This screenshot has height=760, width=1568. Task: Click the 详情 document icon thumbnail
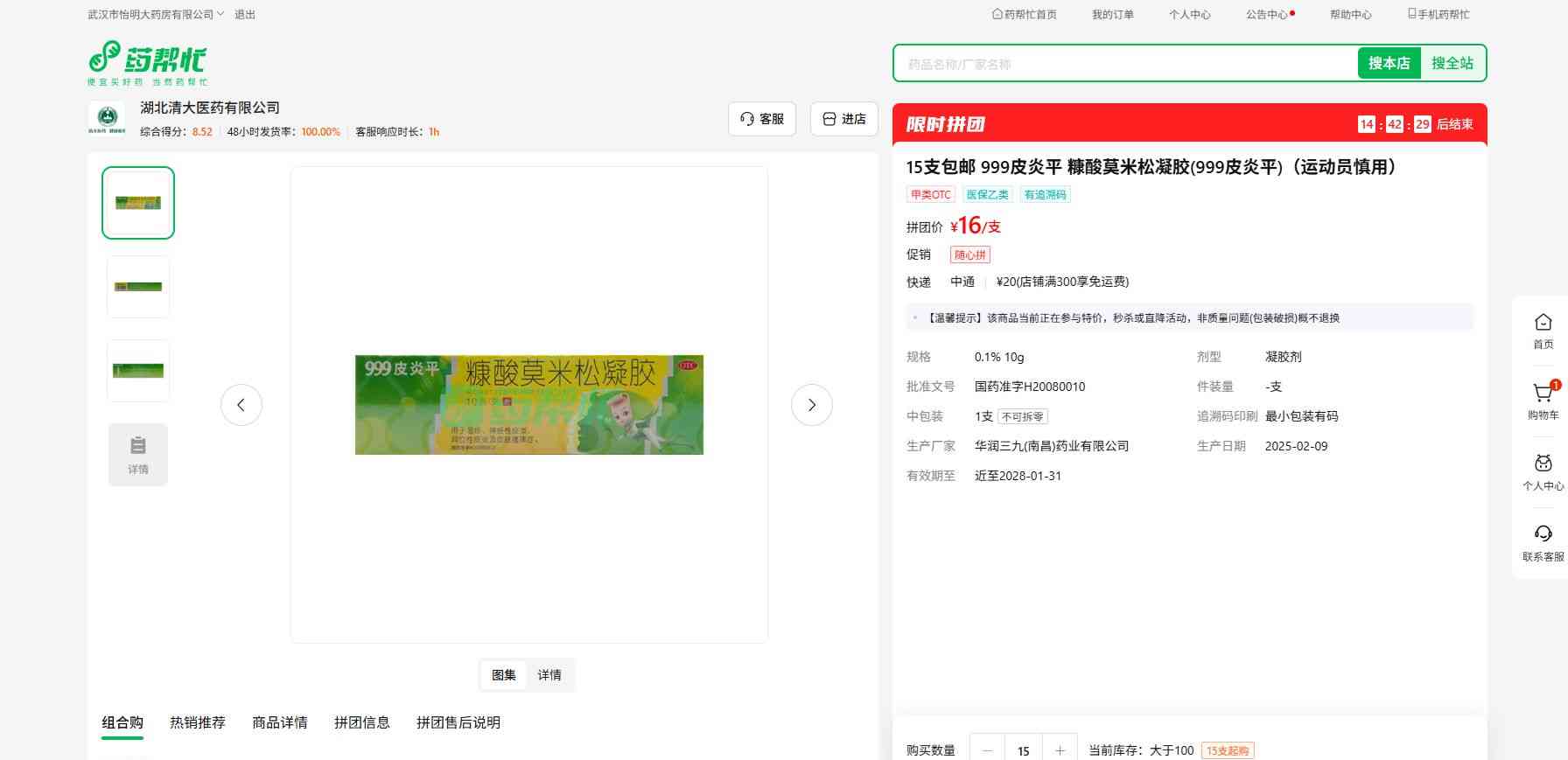[138, 455]
